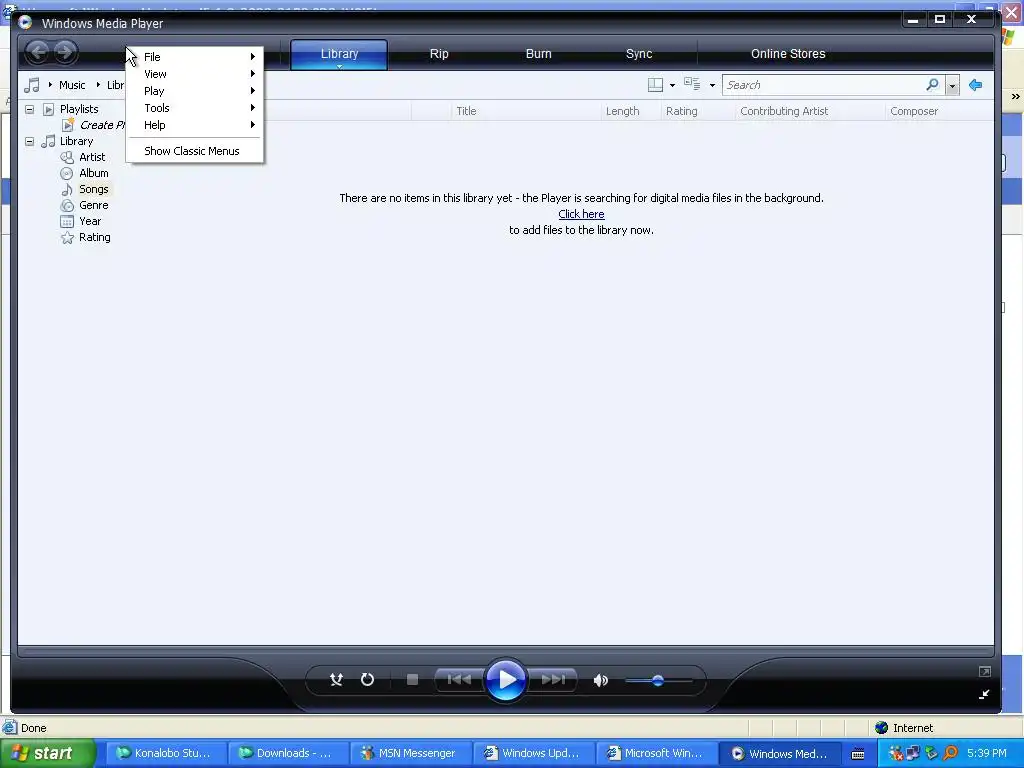Switch to the Sync tab
Viewport: 1024px width, 768px height.
[639, 54]
